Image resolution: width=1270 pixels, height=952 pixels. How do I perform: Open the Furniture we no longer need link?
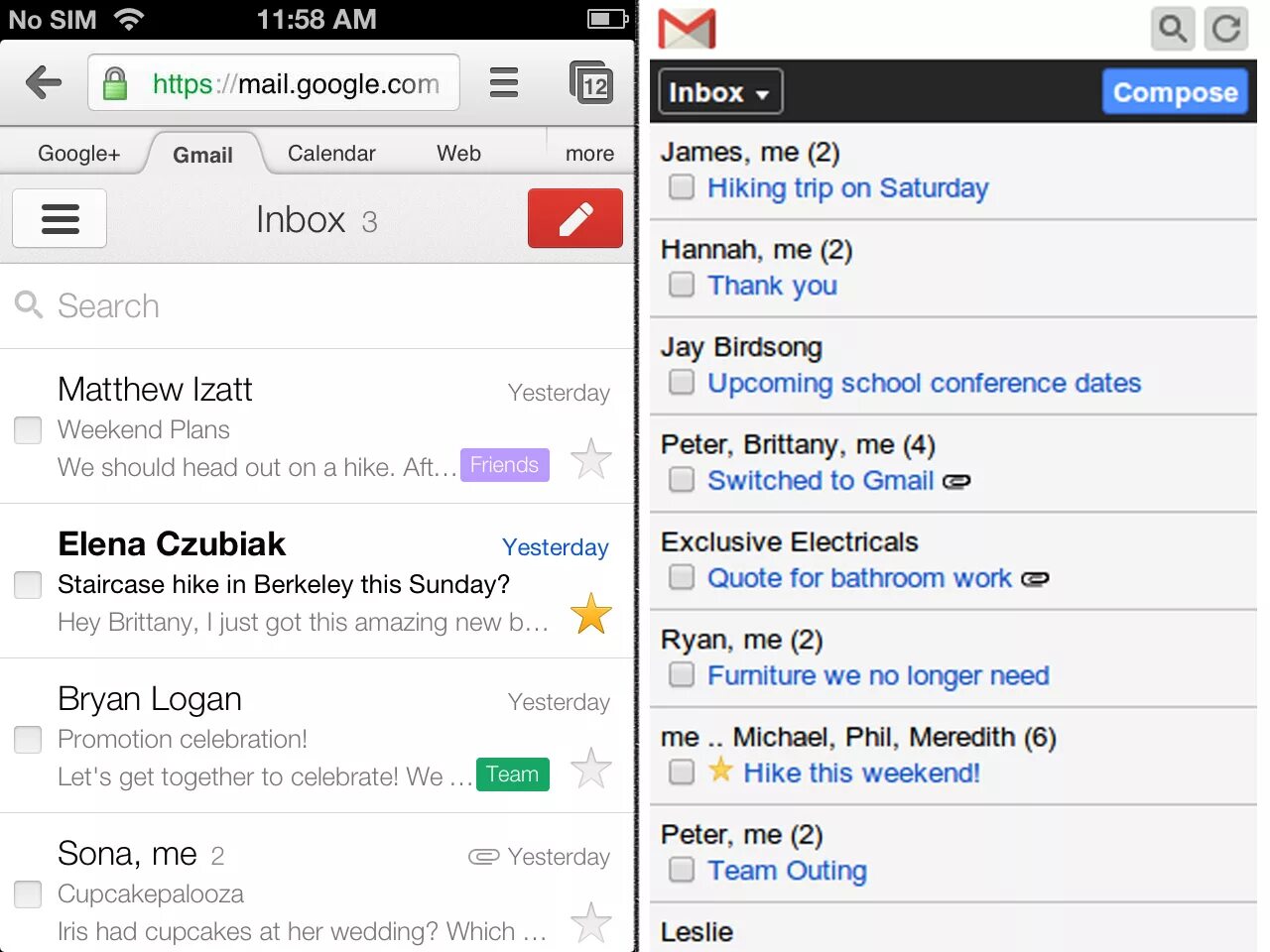point(878,675)
